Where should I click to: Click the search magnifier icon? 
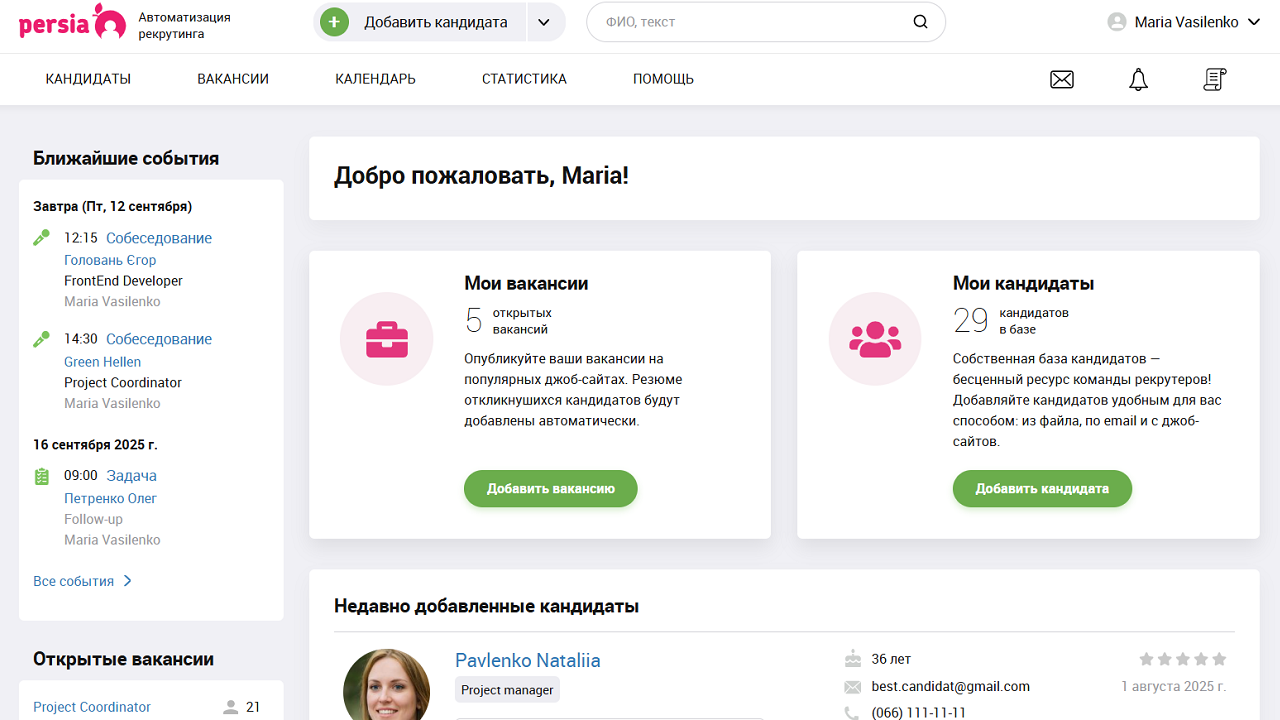click(x=918, y=21)
